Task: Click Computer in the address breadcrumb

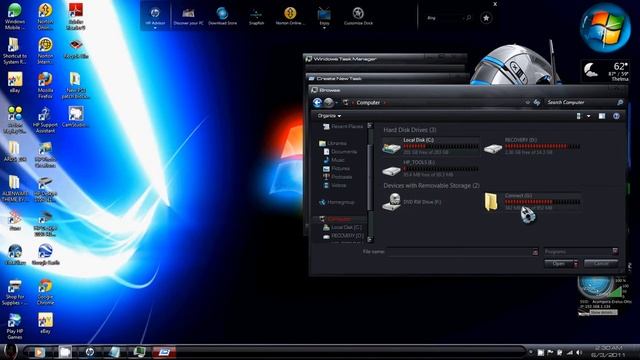Action: click(368, 102)
